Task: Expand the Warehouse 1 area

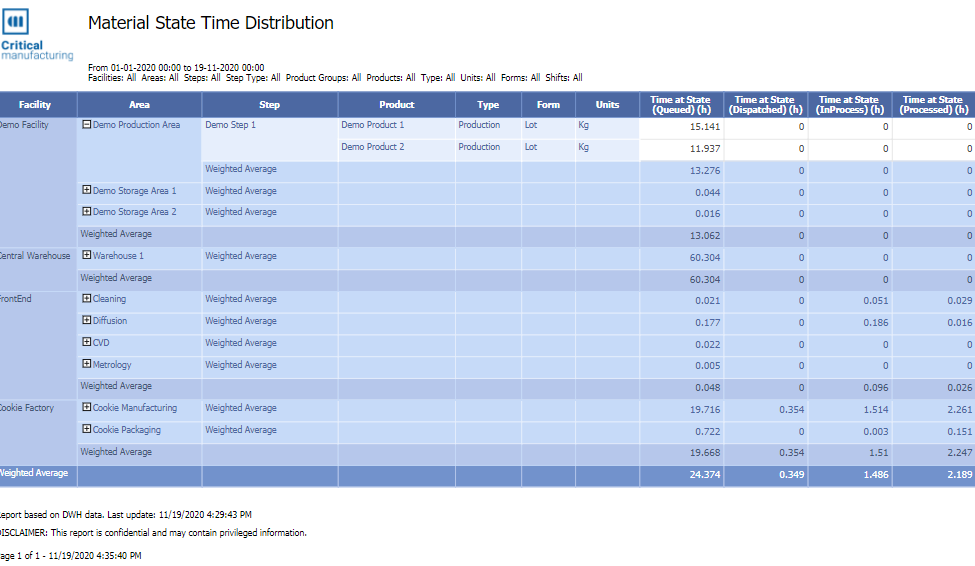Action: [86, 256]
